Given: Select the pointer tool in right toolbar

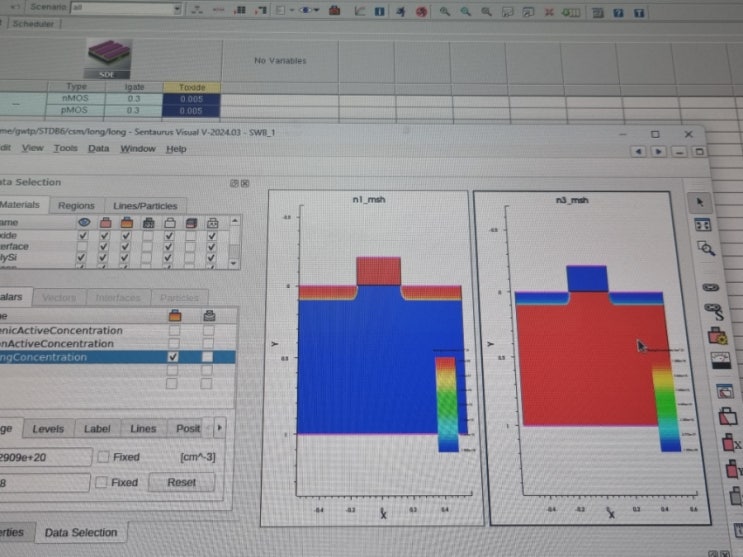Looking at the screenshot, I should 699,202.
